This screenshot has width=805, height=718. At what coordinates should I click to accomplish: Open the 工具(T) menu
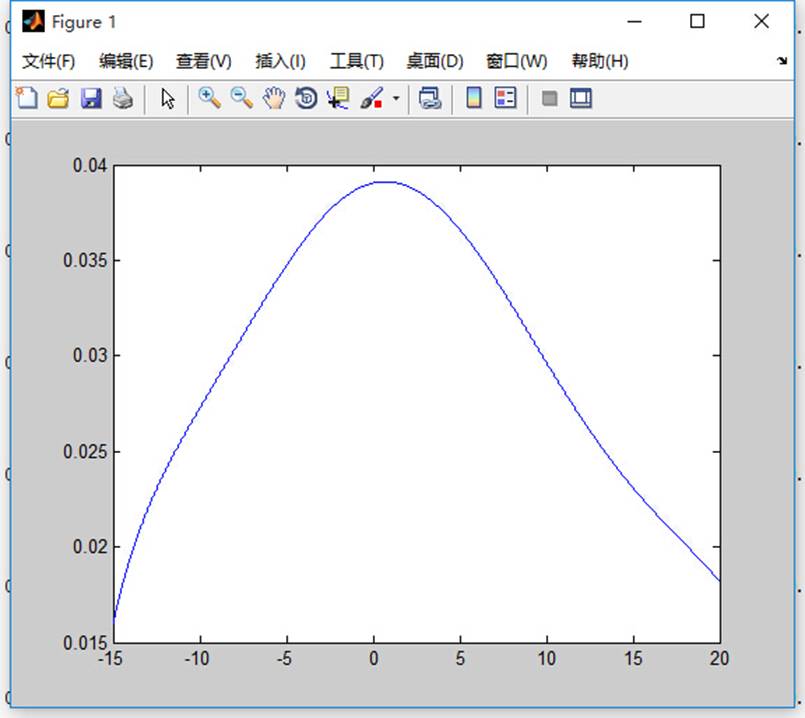356,61
